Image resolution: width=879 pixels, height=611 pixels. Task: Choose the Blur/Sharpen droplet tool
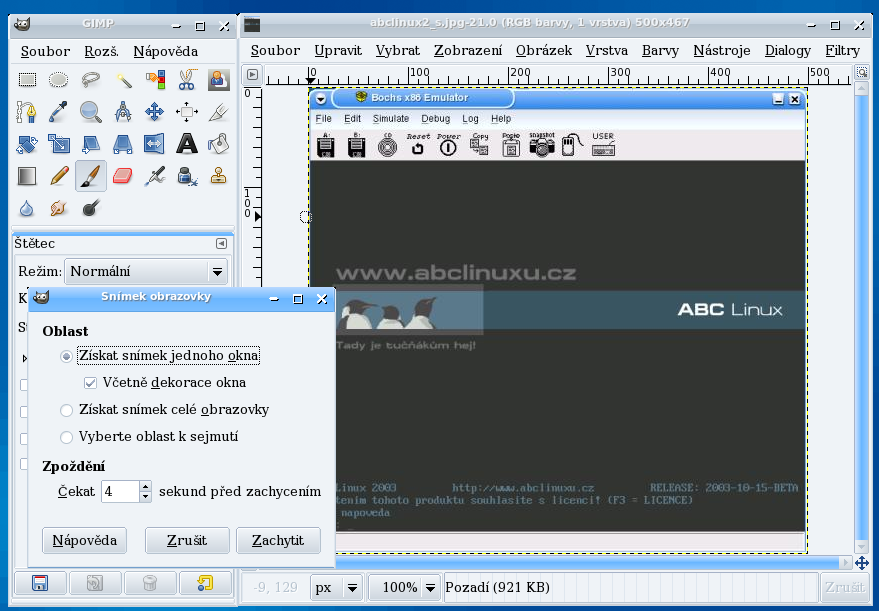coord(27,209)
